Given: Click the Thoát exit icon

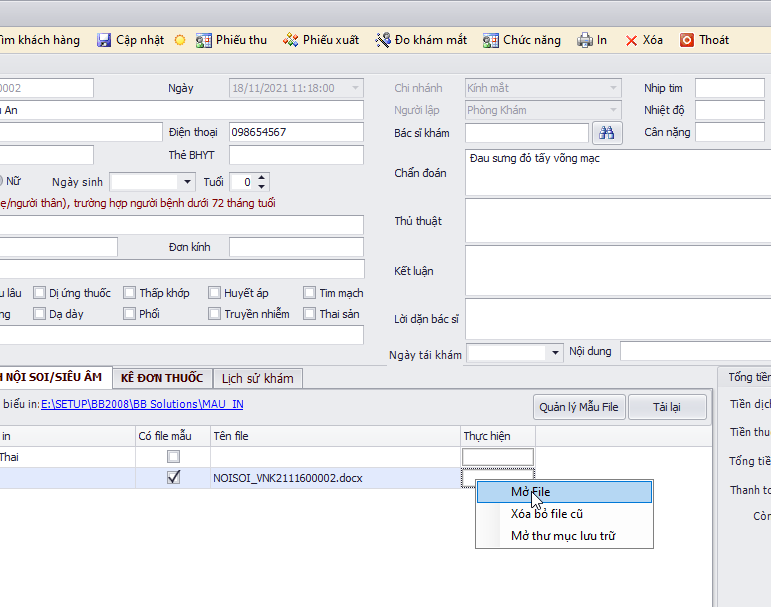Looking at the screenshot, I should coord(687,40).
